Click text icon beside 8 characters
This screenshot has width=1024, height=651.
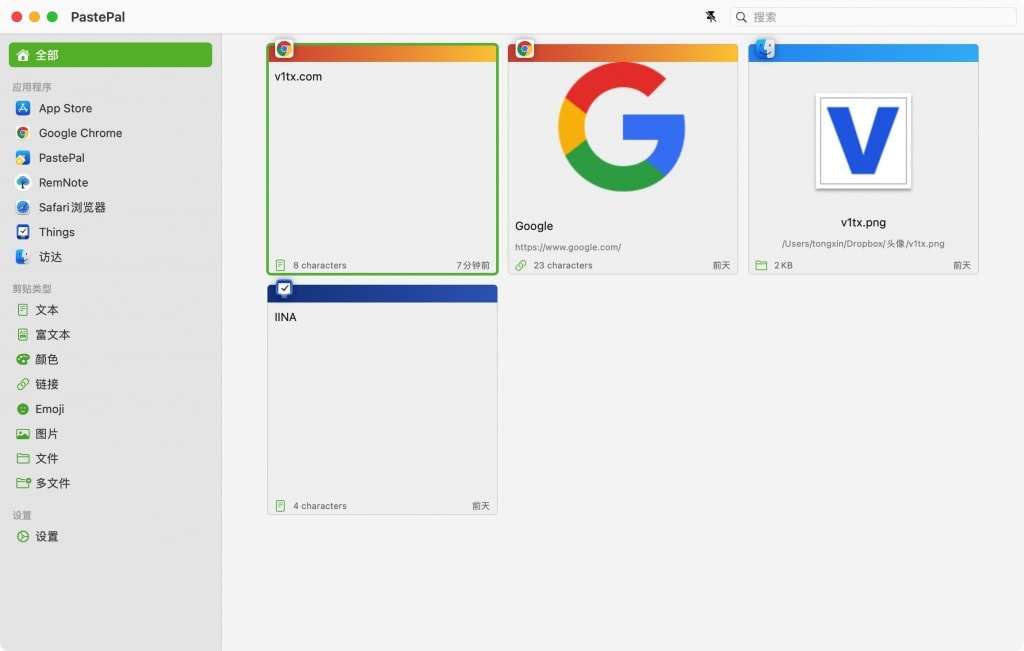[x=280, y=266]
